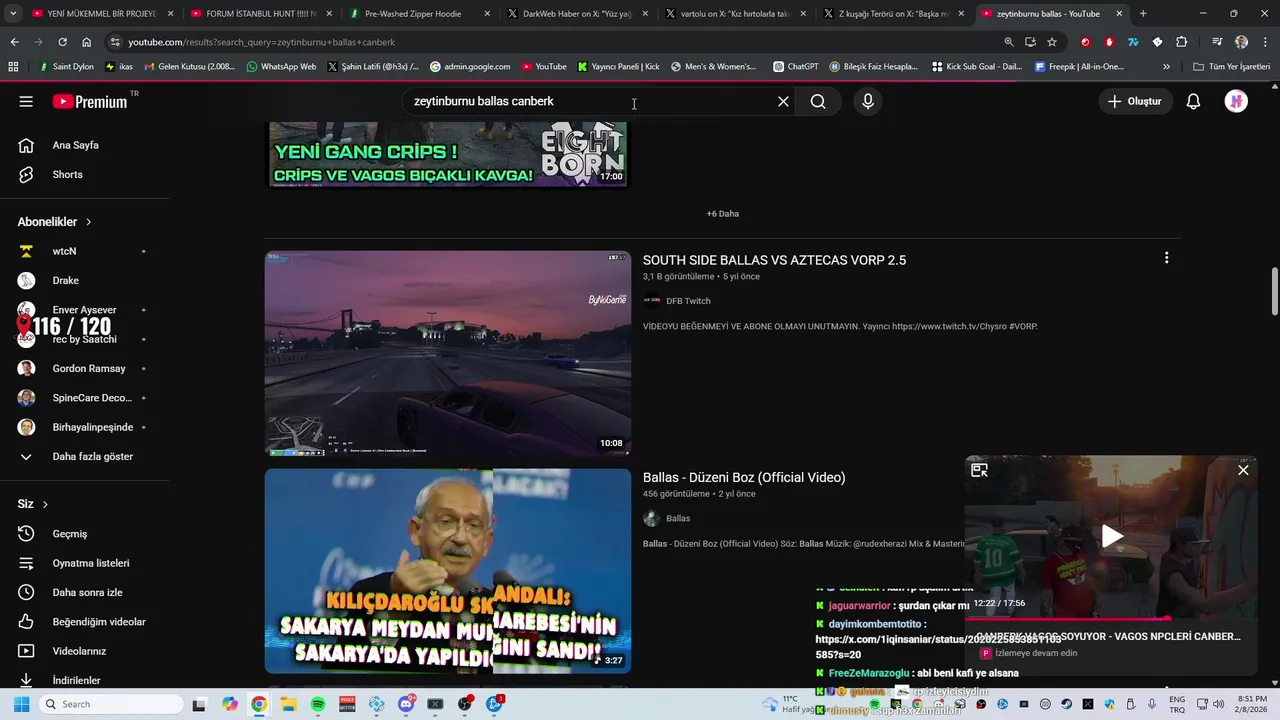Open the tab search dropdown arrow
This screenshot has width=1280, height=720.
point(13,14)
